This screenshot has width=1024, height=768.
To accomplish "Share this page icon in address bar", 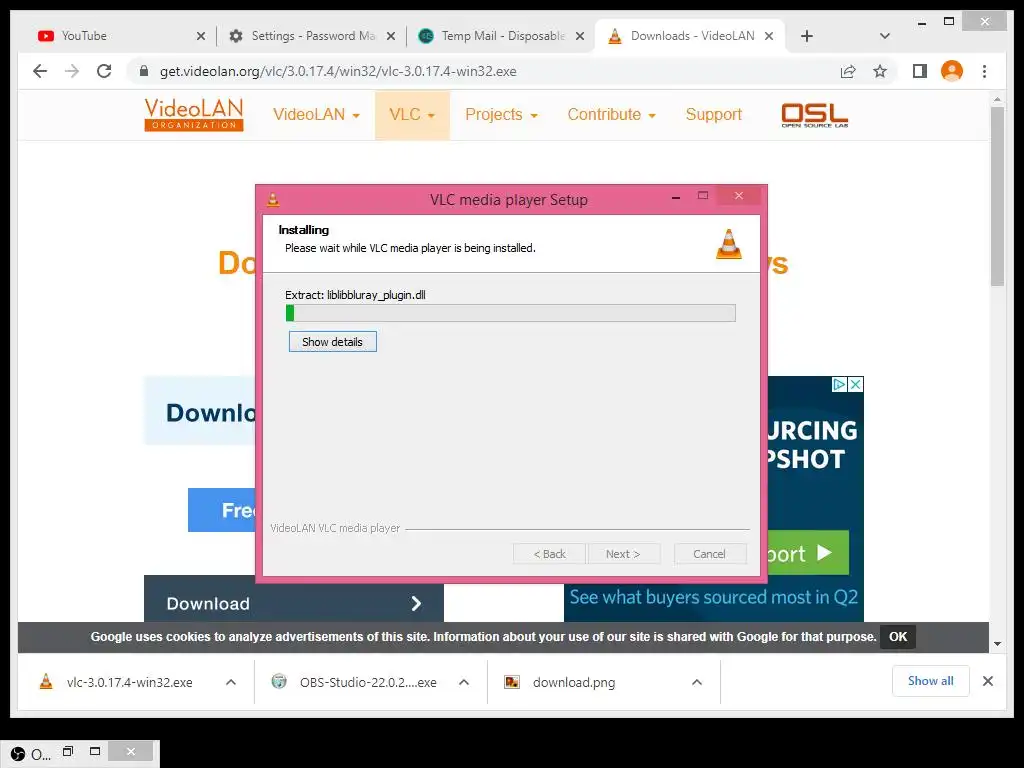I will pos(848,71).
